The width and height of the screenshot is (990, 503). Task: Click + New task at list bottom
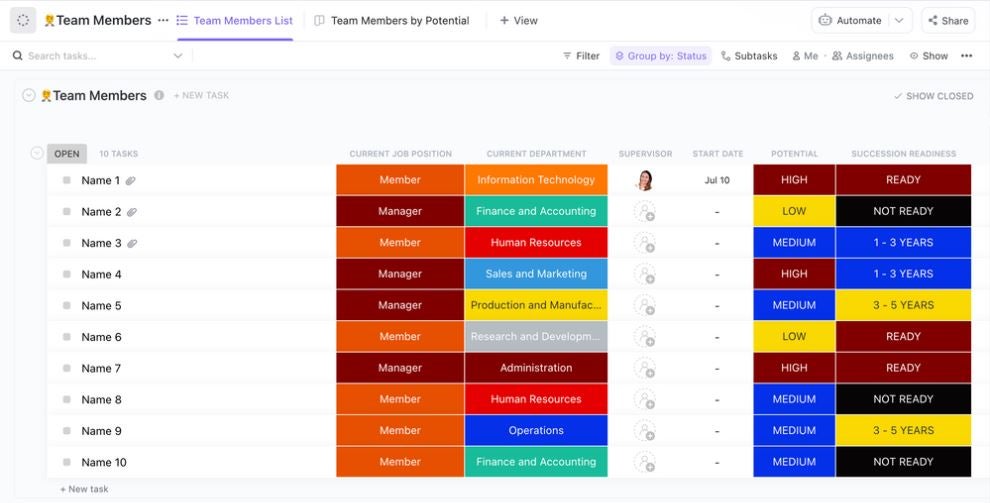click(84, 489)
